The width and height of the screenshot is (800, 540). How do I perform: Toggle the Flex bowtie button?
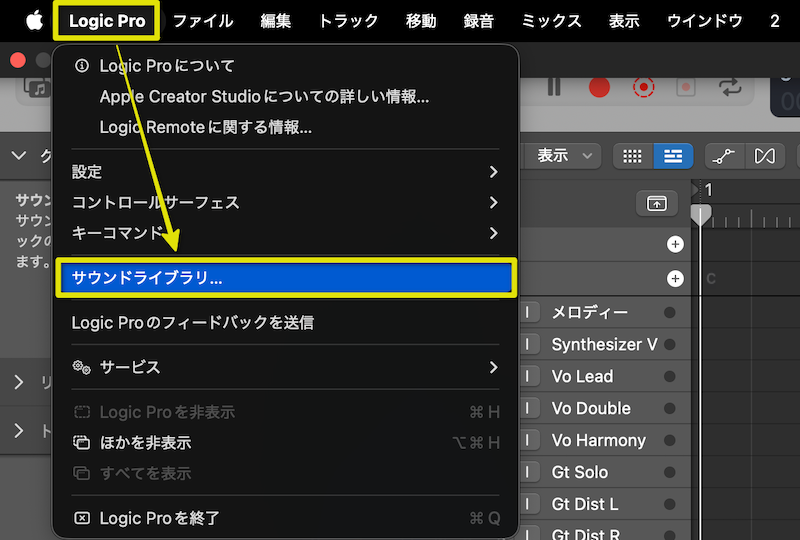click(x=765, y=156)
